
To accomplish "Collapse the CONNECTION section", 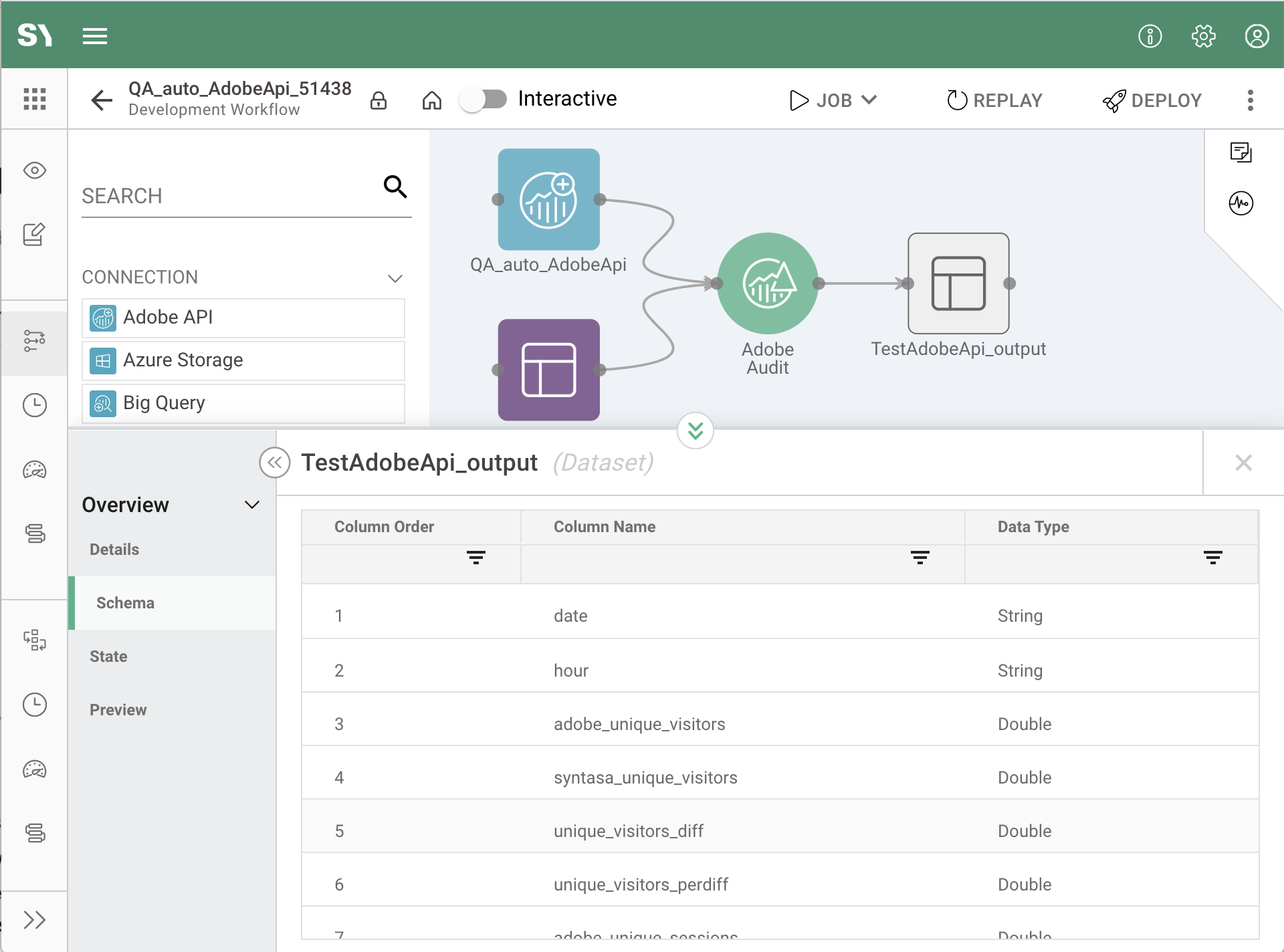I will [x=395, y=277].
